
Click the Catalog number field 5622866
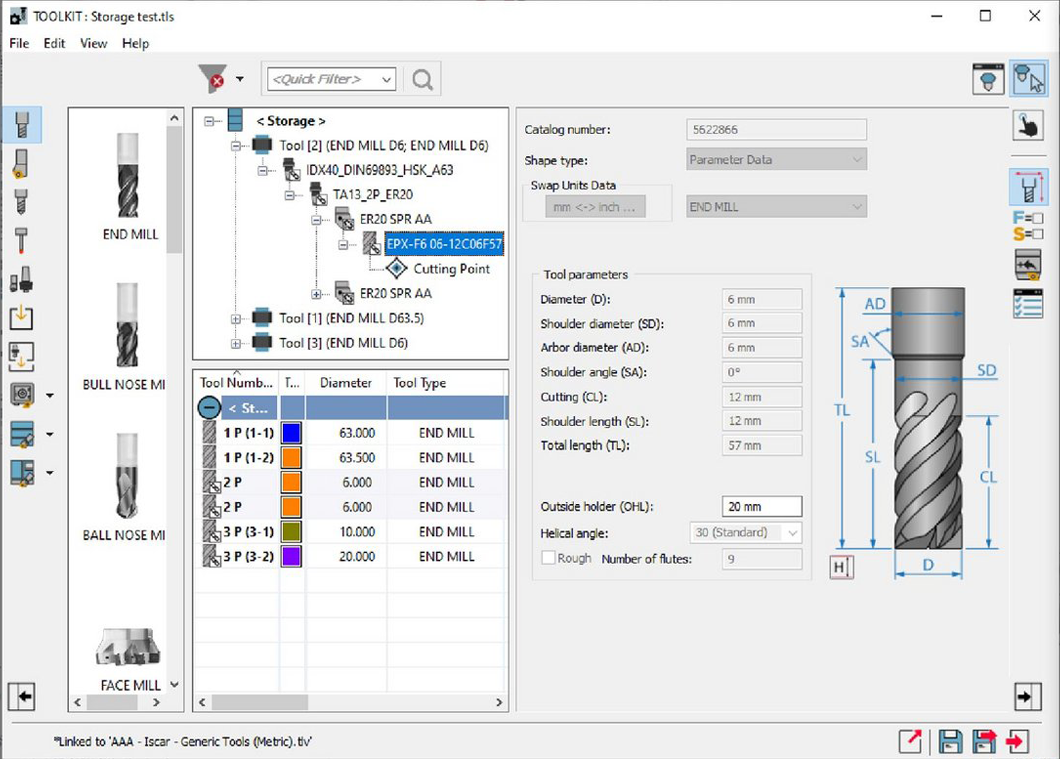point(776,129)
